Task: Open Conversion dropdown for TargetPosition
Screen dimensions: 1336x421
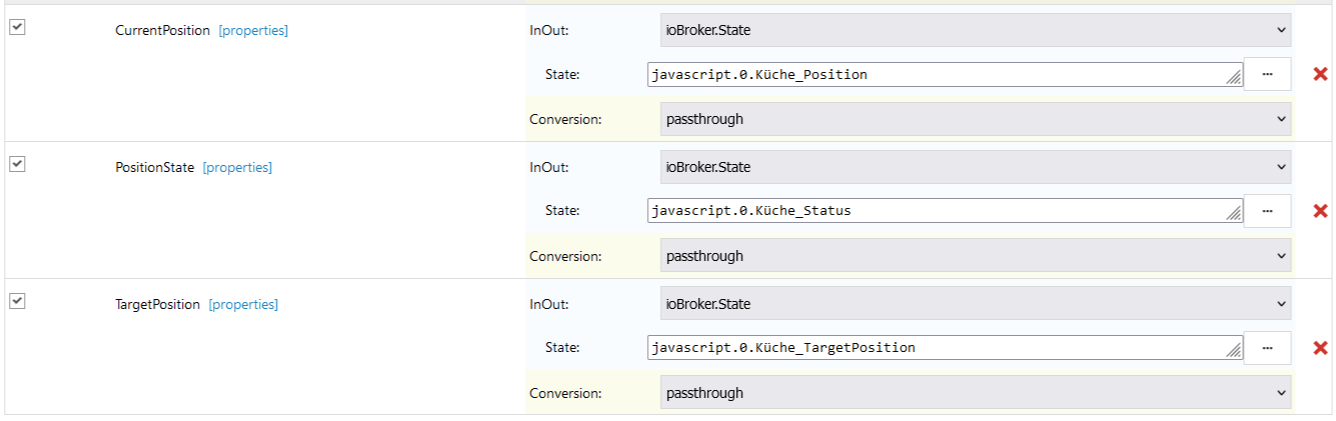Action: point(975,393)
